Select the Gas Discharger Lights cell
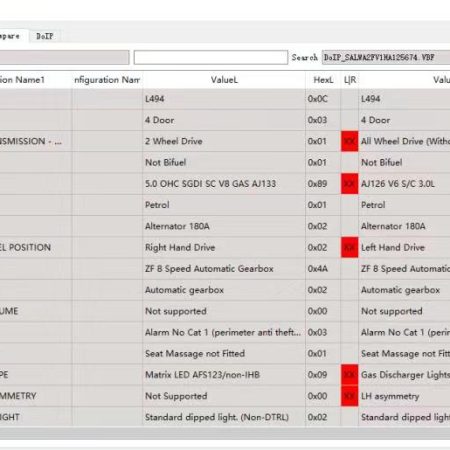450x450 pixels. (404, 375)
